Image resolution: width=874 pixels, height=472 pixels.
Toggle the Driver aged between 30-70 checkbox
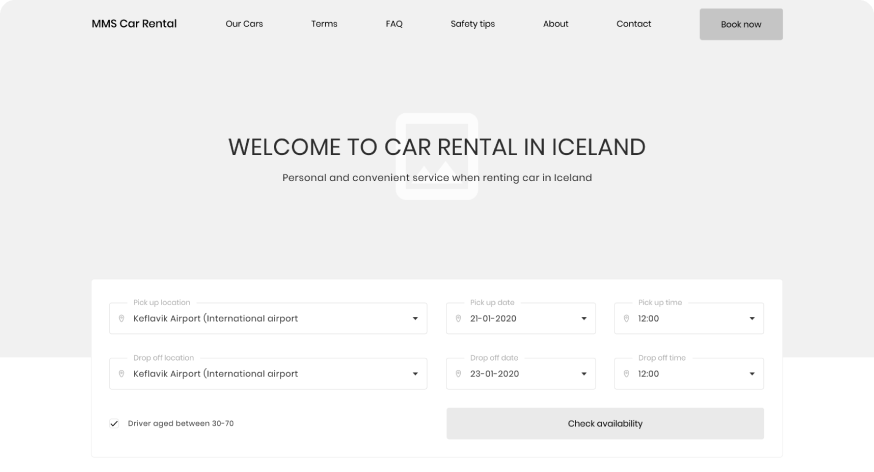click(x=114, y=424)
